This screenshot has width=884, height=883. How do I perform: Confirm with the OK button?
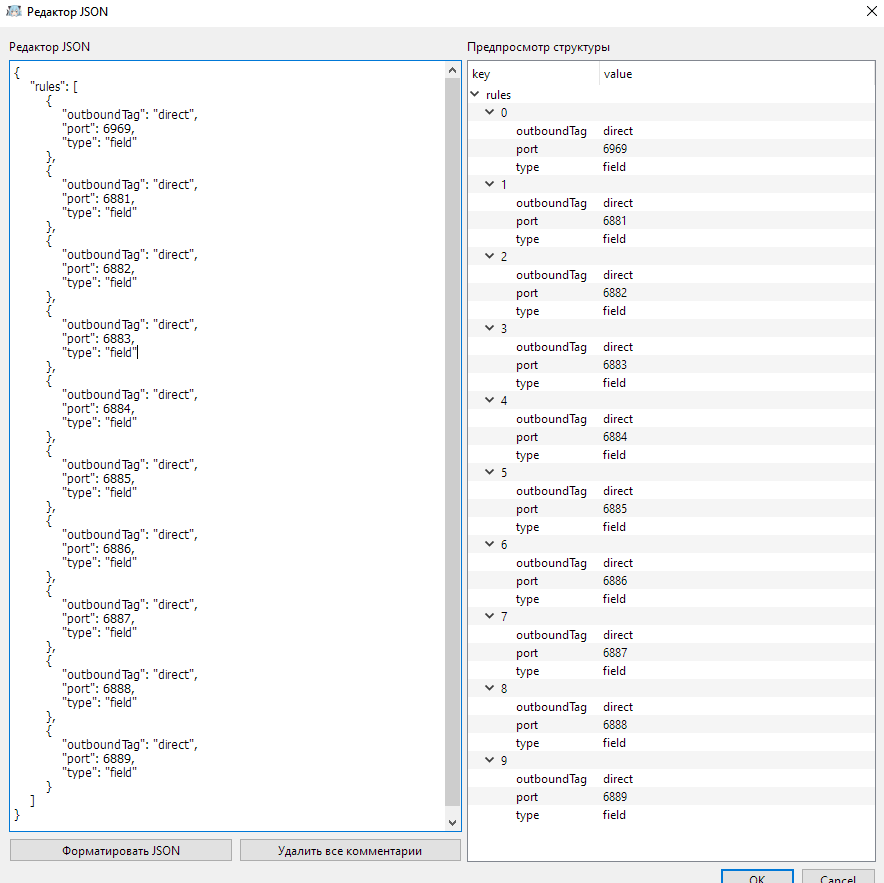tap(757, 876)
